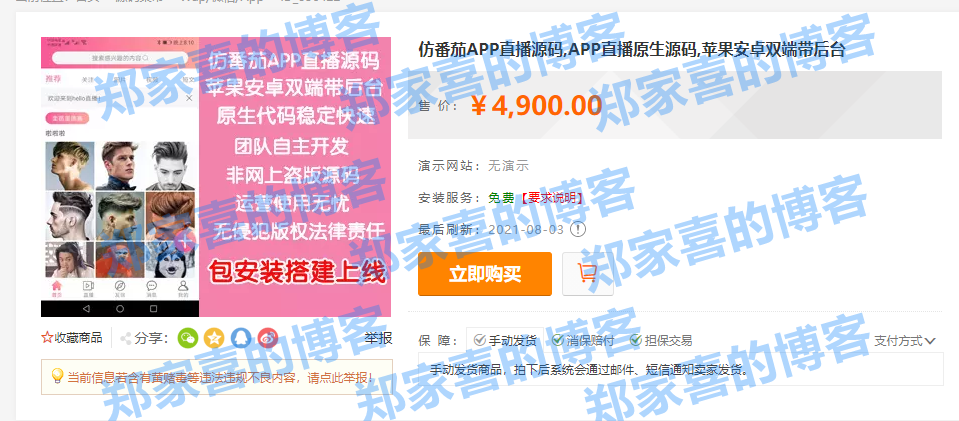The image size is (959, 421).
Task: Click the ￥4,900.00 price display
Action: 536,106
